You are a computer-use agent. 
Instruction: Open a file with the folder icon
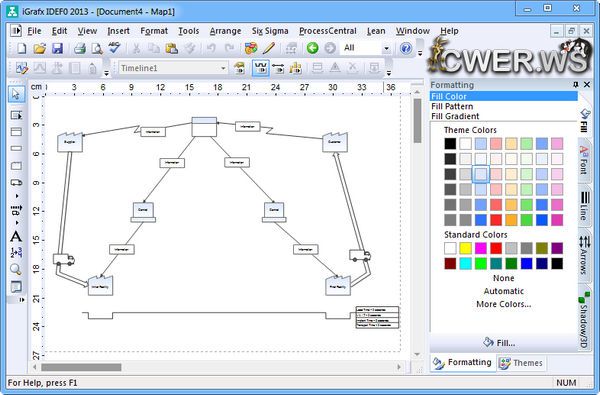pos(39,48)
